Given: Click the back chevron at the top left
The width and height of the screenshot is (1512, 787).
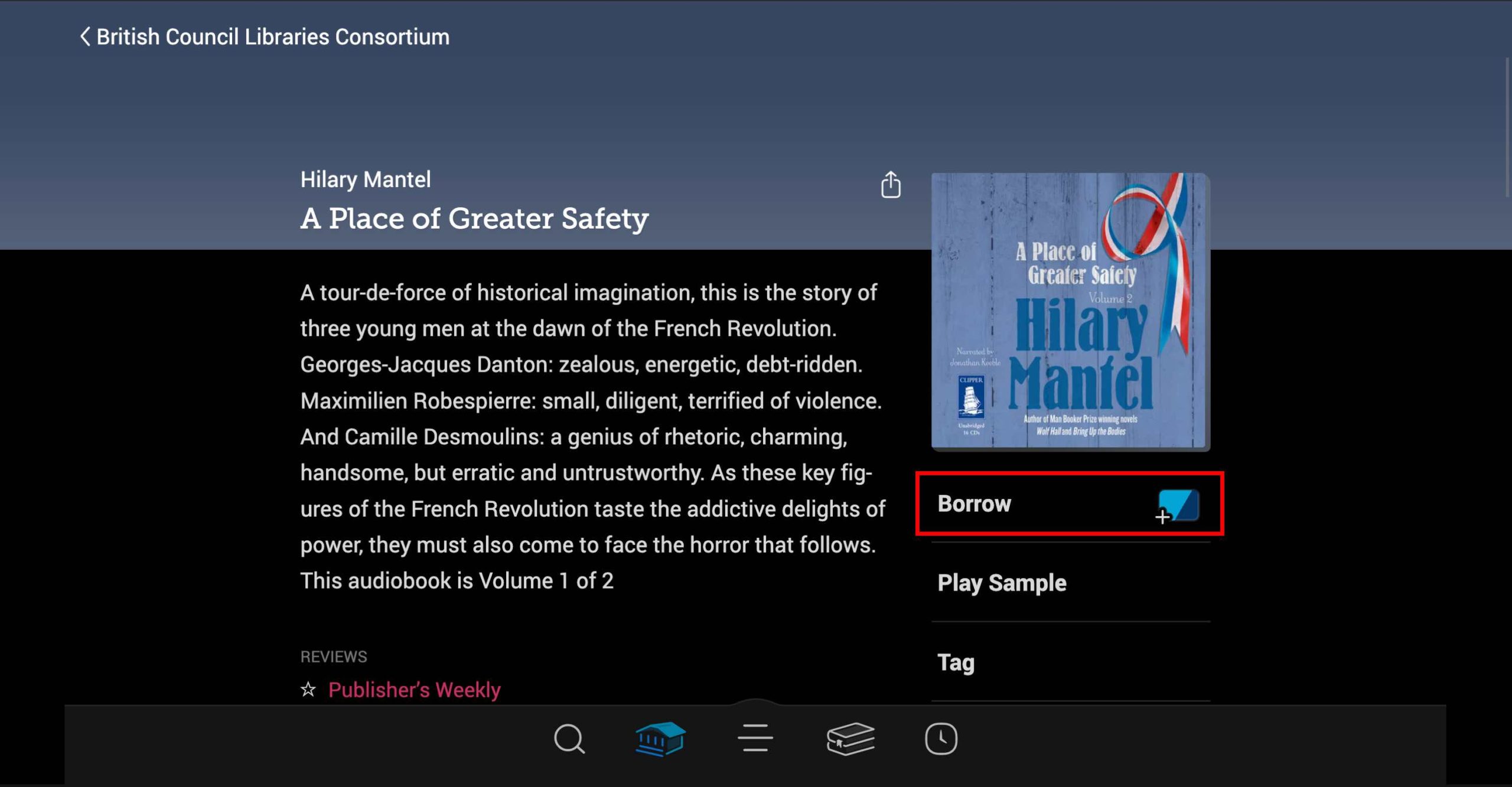Looking at the screenshot, I should tap(86, 37).
